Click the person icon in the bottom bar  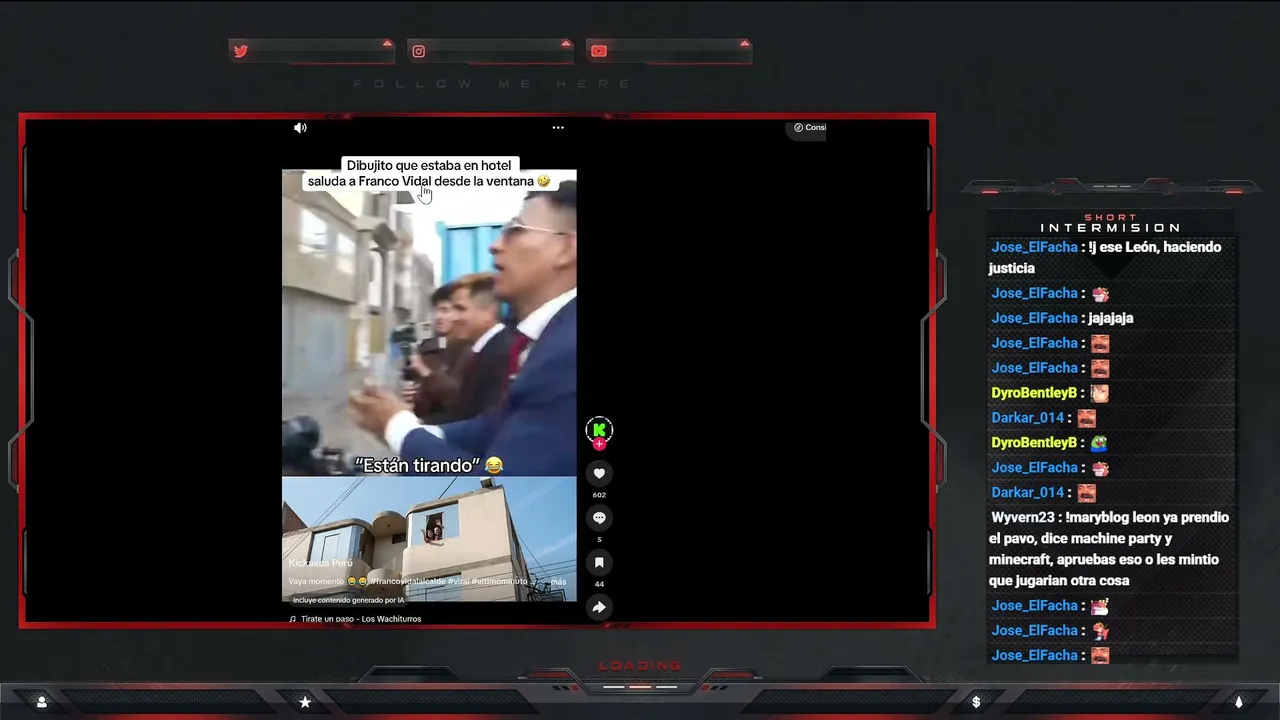coord(41,702)
